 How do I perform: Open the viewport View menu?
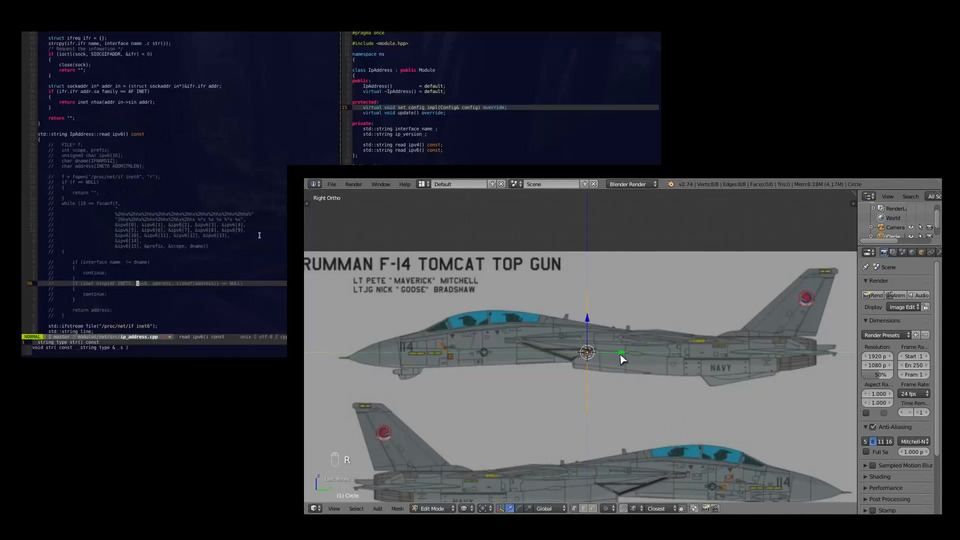334,508
